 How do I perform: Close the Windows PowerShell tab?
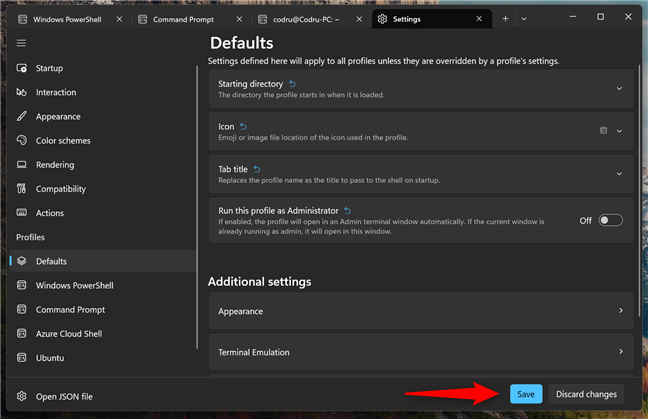tap(119, 19)
